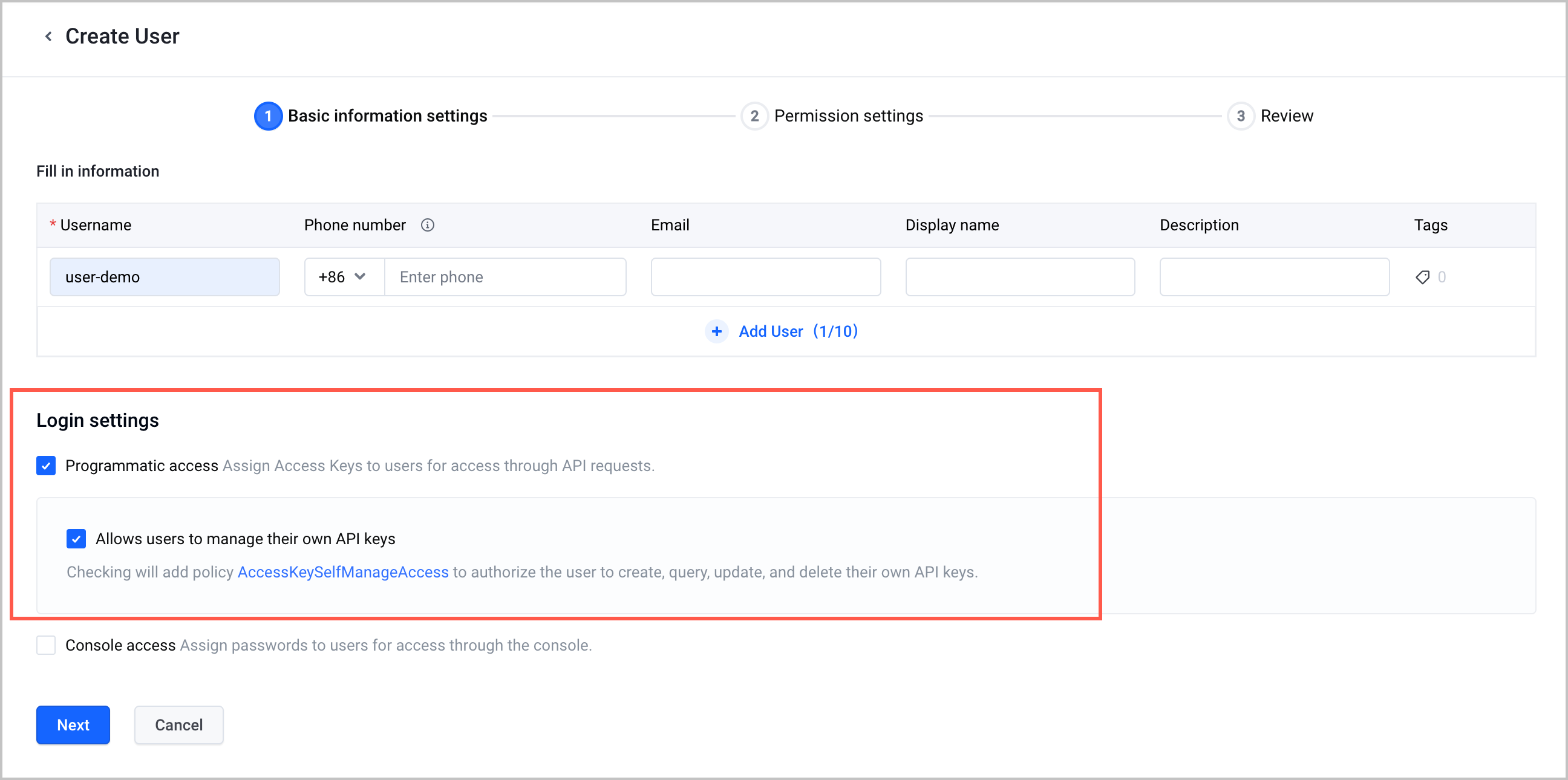
Task: Click the Create User page title
Action: pos(122,36)
